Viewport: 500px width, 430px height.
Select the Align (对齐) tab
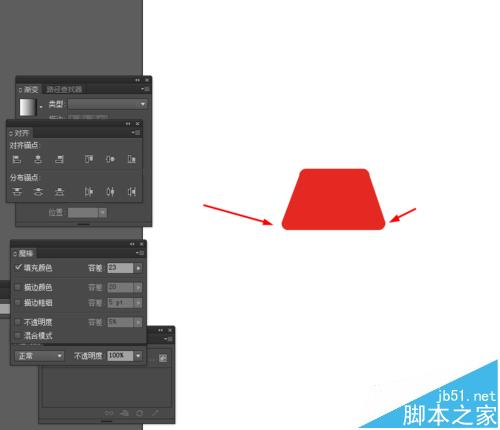20,133
